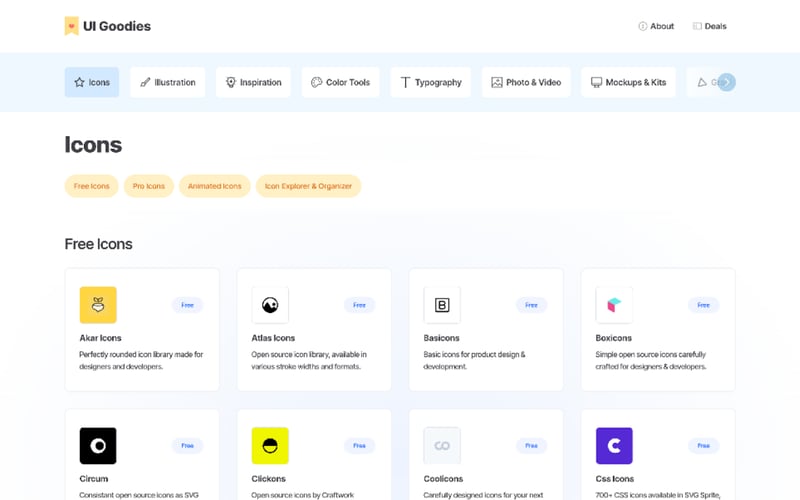The image size is (800, 500).
Task: Click the Free badge on Atlas Icons card
Action: point(359,305)
